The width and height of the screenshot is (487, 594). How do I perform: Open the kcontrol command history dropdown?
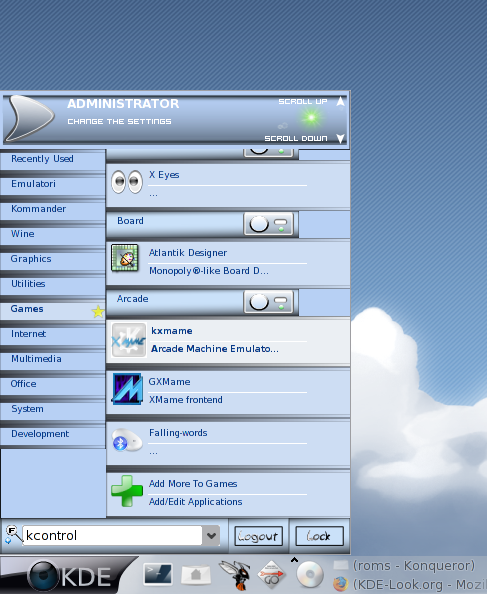211,536
